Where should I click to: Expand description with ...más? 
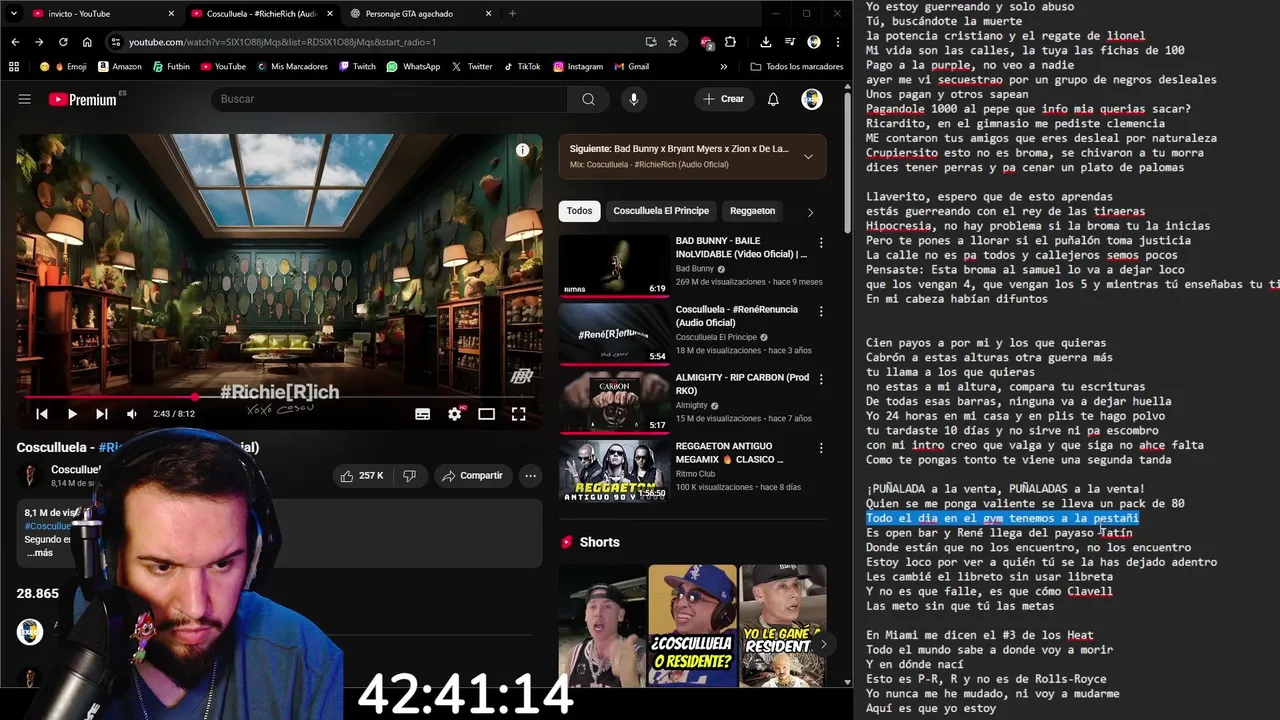(39, 553)
